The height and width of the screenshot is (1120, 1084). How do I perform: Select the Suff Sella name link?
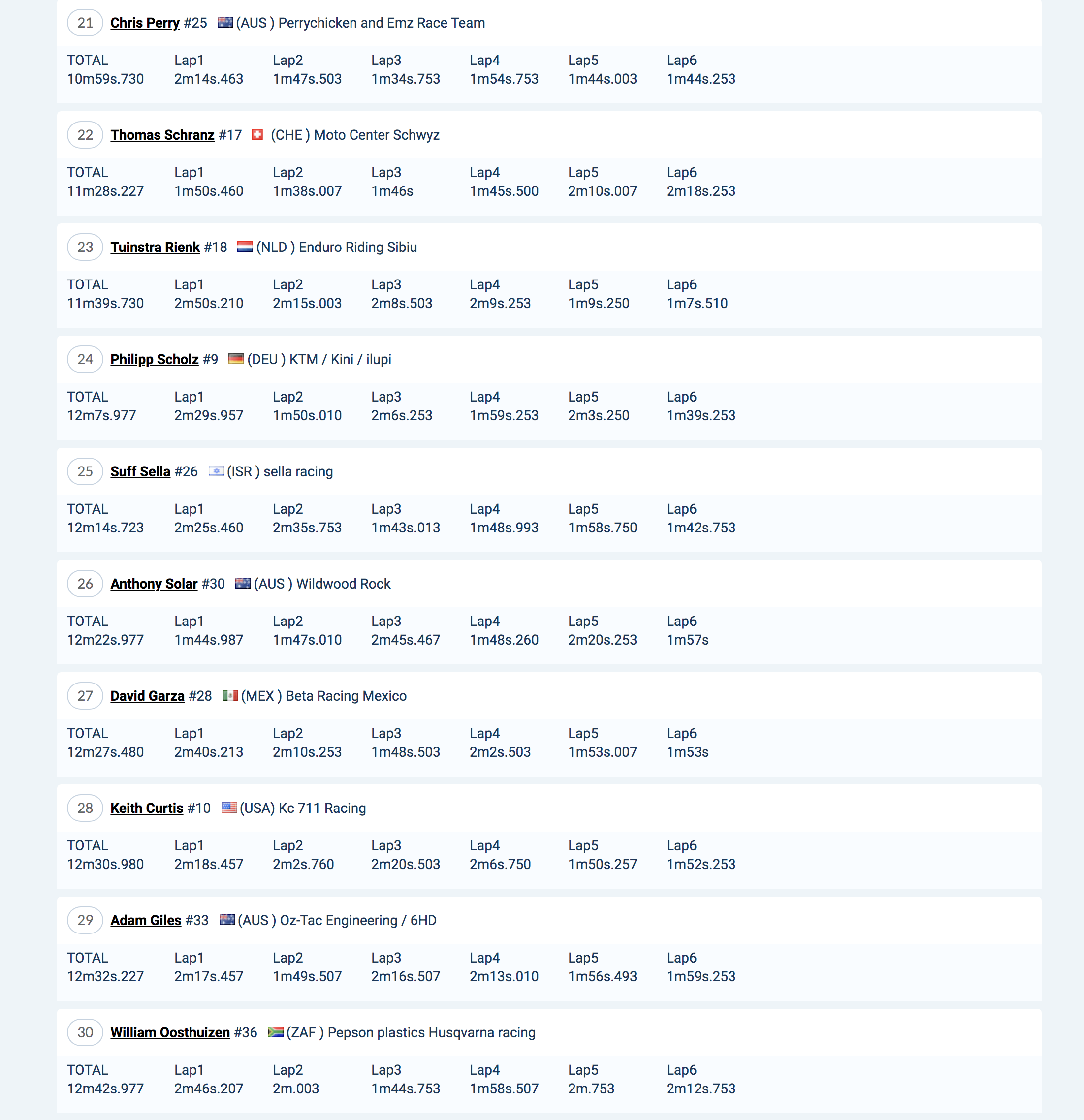click(x=140, y=471)
